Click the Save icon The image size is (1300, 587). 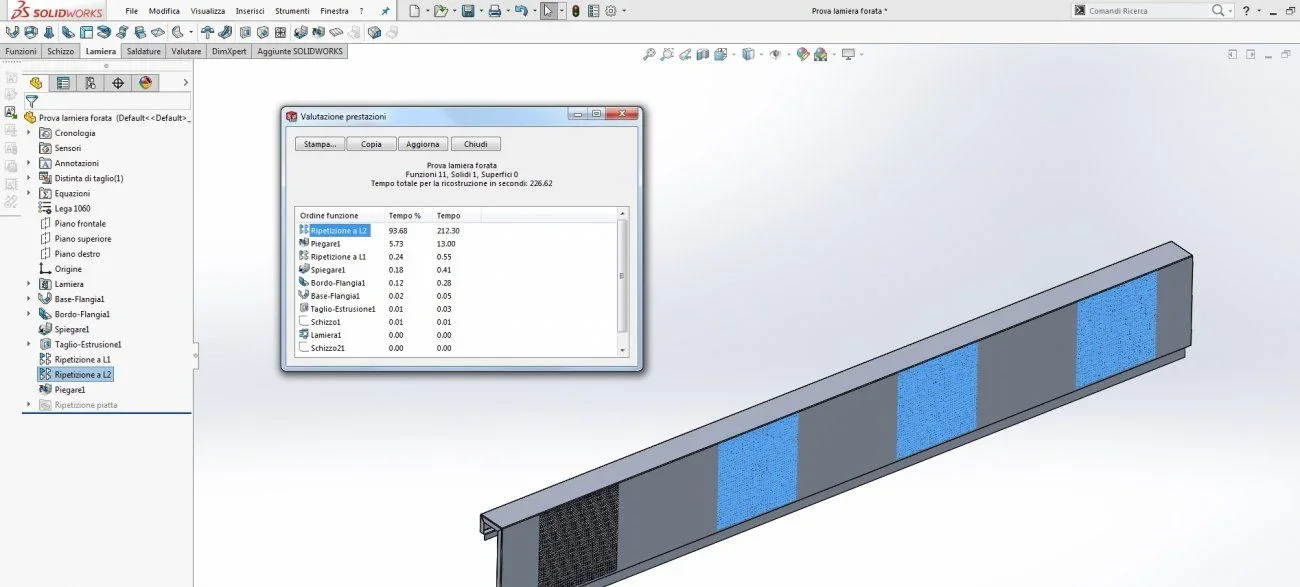point(467,11)
